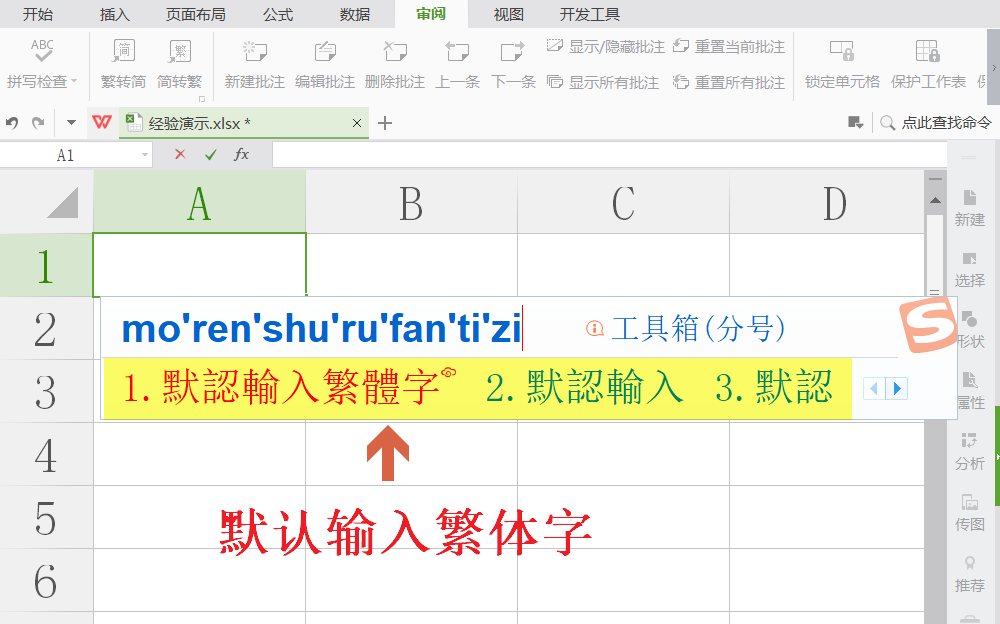Click 新建批注 to add a comment
This screenshot has height=624, width=1000.
coord(254,63)
